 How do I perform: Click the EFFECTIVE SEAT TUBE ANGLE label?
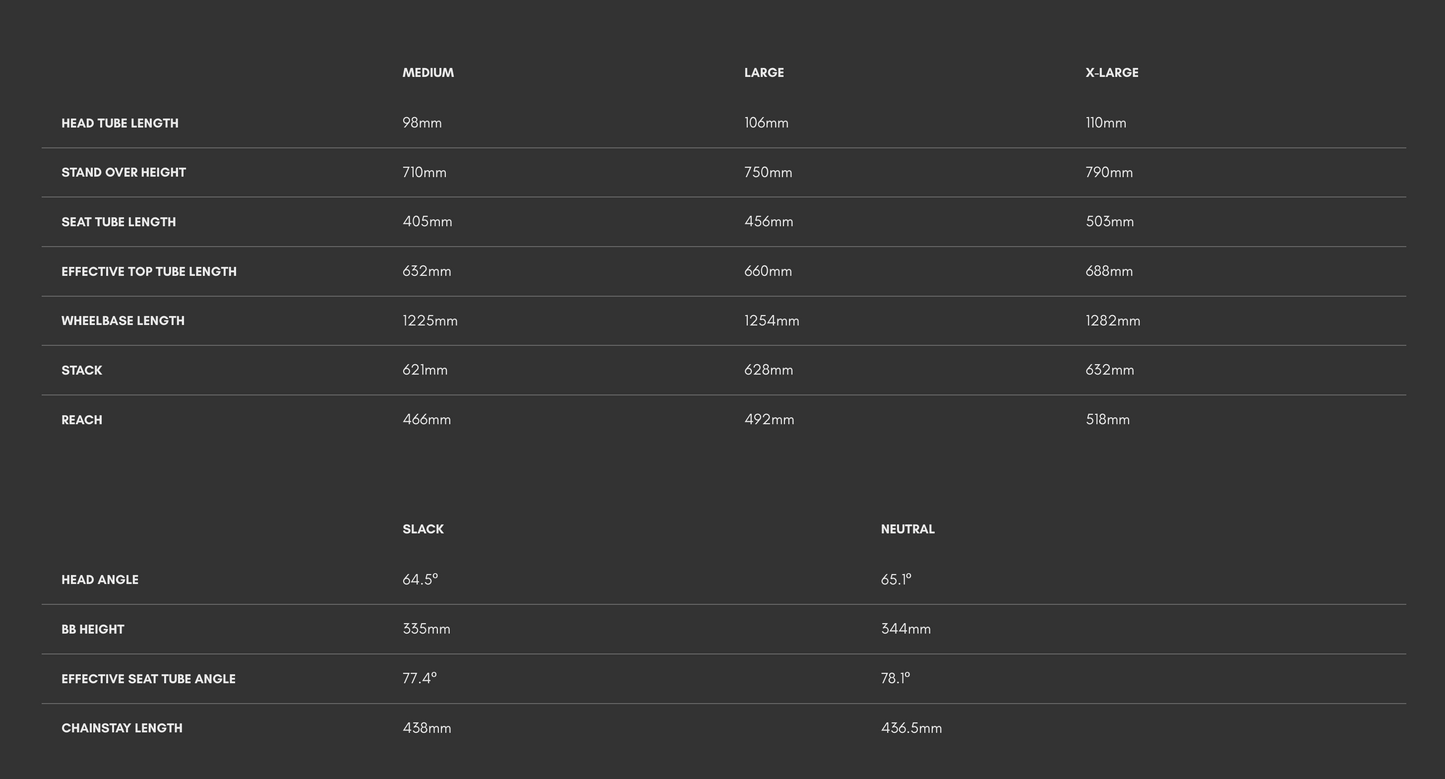pyautogui.click(x=149, y=679)
